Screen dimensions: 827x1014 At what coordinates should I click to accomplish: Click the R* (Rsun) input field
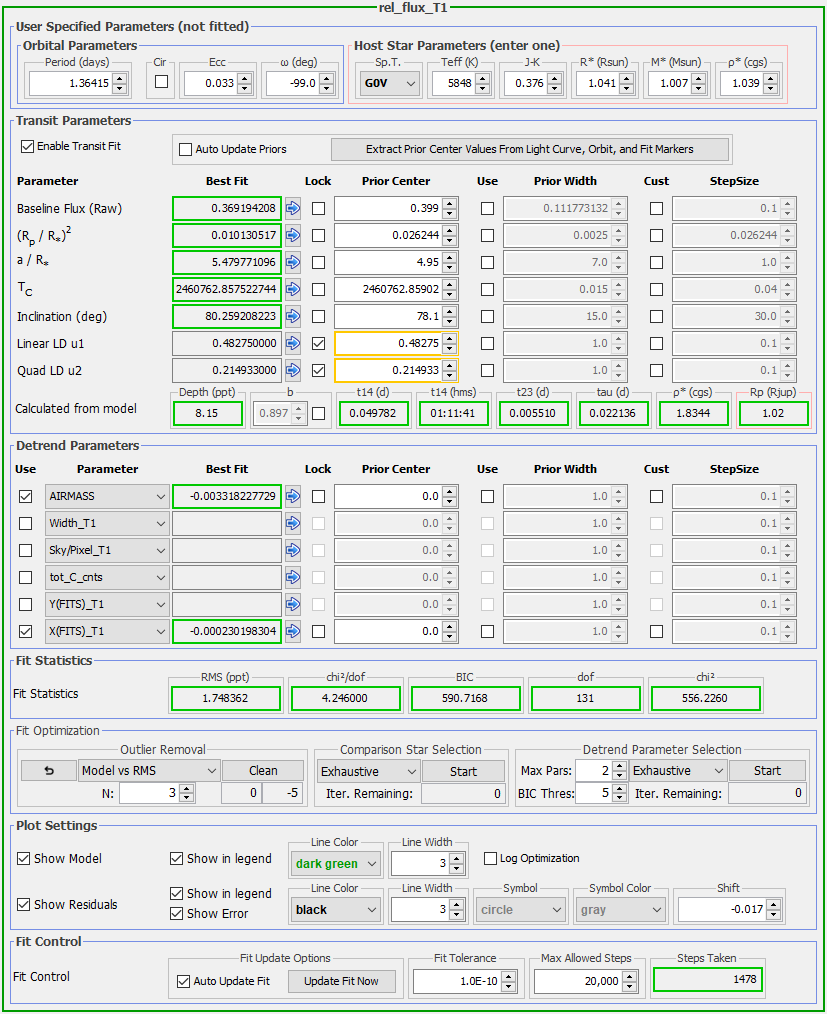tap(597, 83)
